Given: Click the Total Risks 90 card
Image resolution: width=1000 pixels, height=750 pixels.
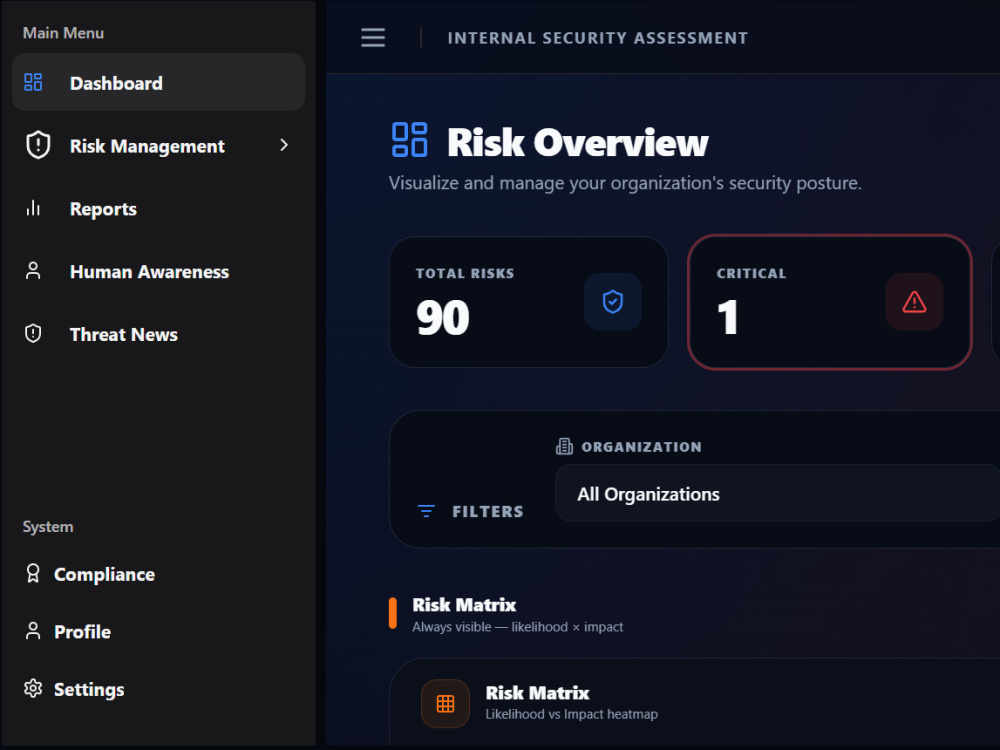Looking at the screenshot, I should pyautogui.click(x=529, y=302).
